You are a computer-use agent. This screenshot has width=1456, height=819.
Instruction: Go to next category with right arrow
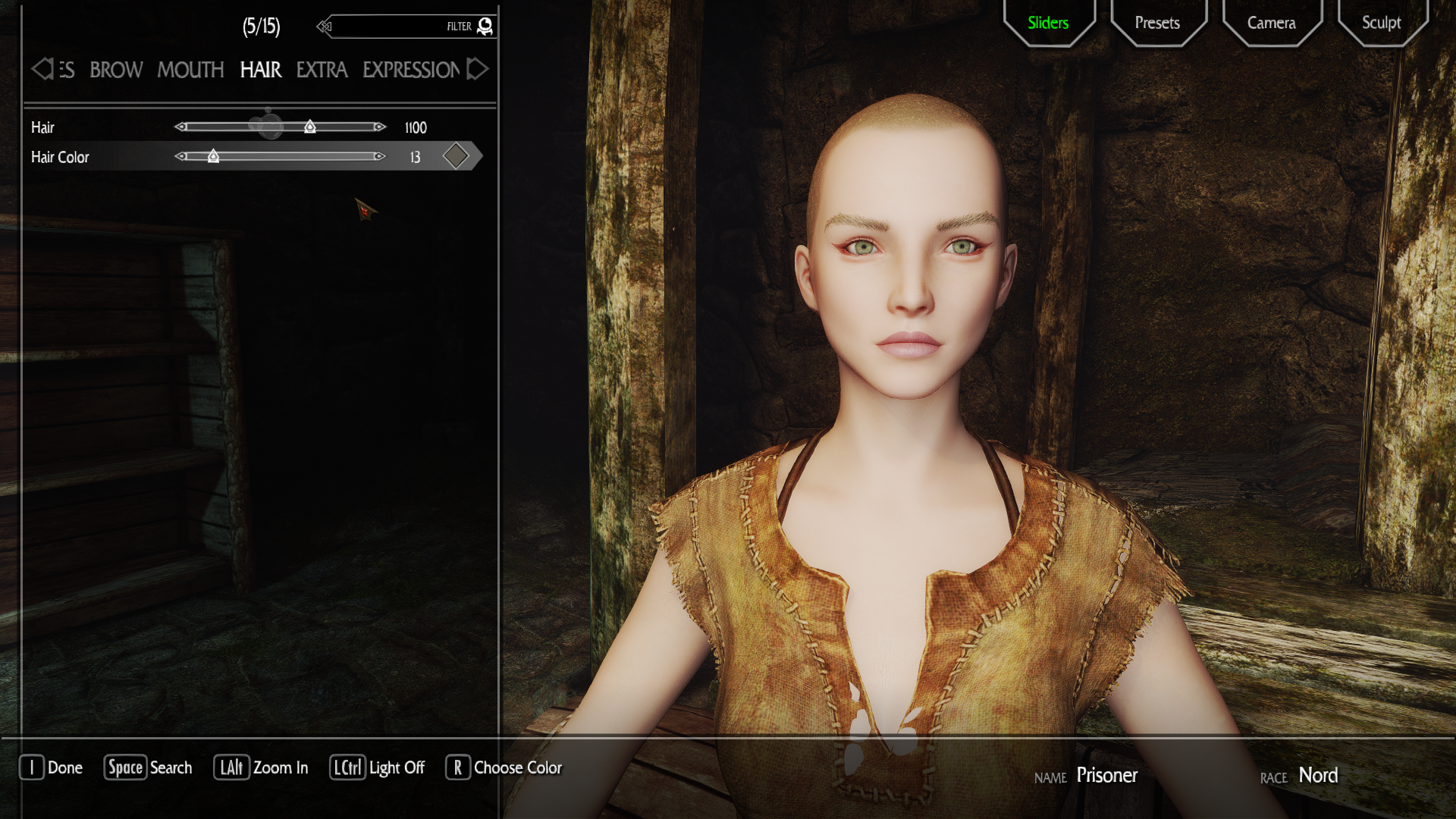pos(477,69)
